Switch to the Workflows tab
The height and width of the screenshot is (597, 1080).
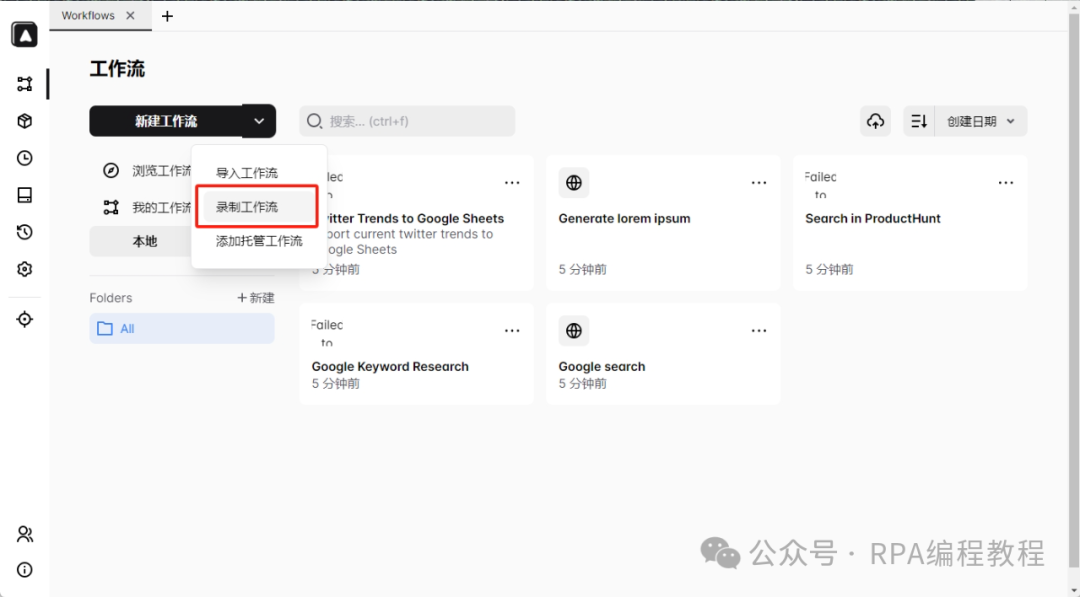[88, 16]
